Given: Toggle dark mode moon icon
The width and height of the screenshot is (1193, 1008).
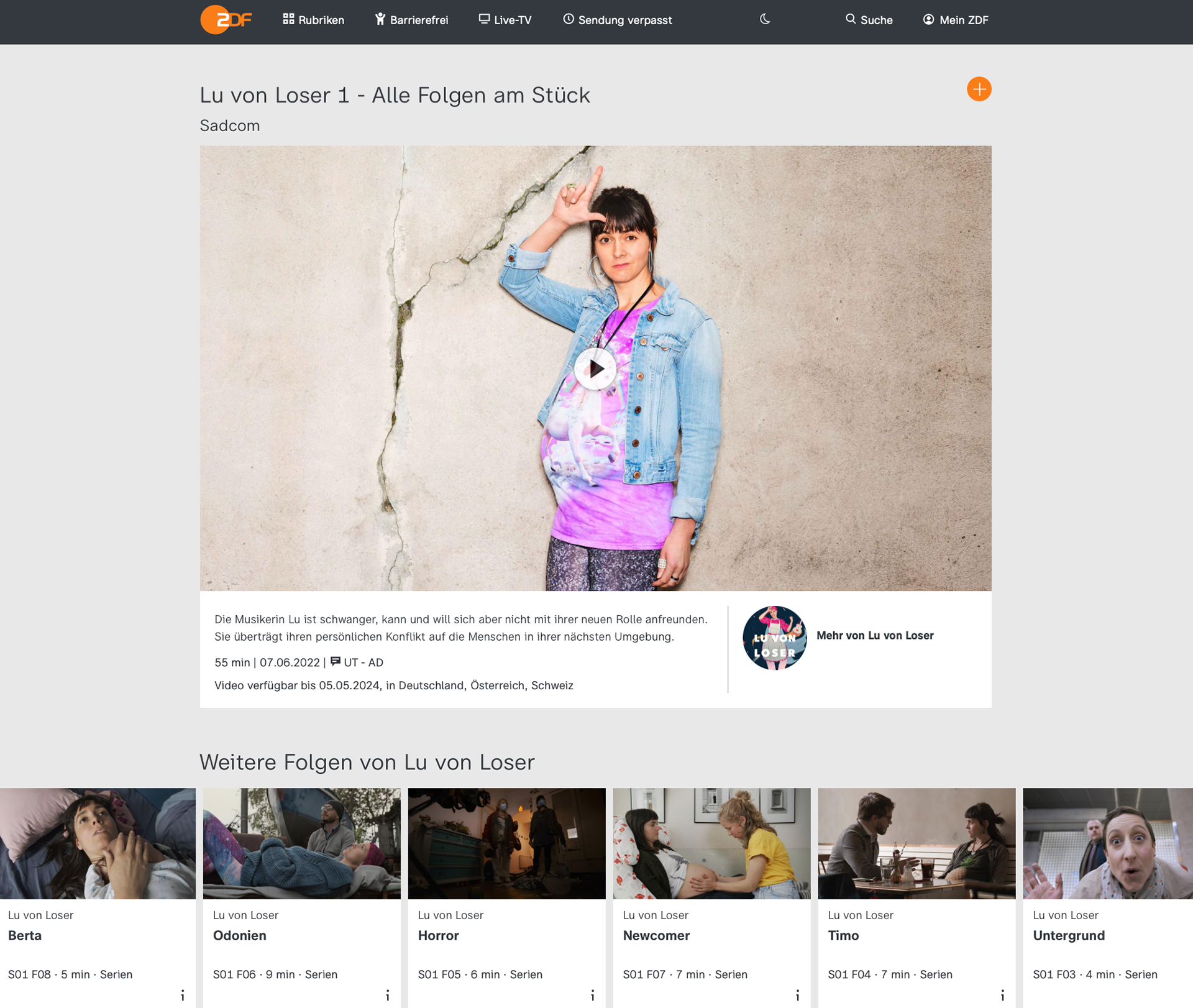Looking at the screenshot, I should point(765,19).
